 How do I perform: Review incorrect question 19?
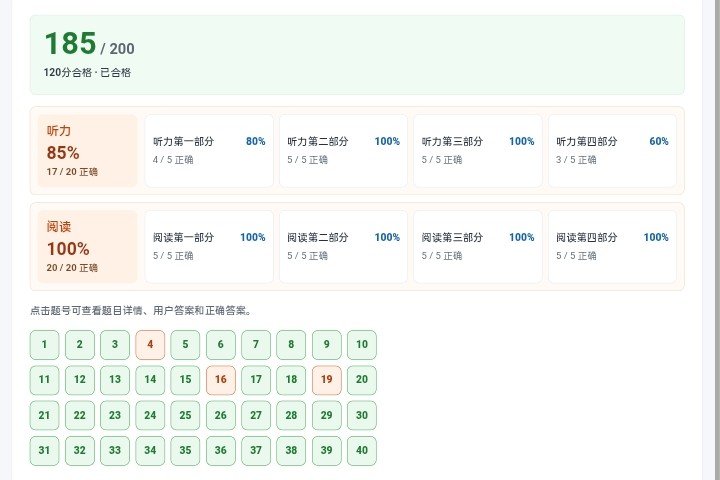326,380
